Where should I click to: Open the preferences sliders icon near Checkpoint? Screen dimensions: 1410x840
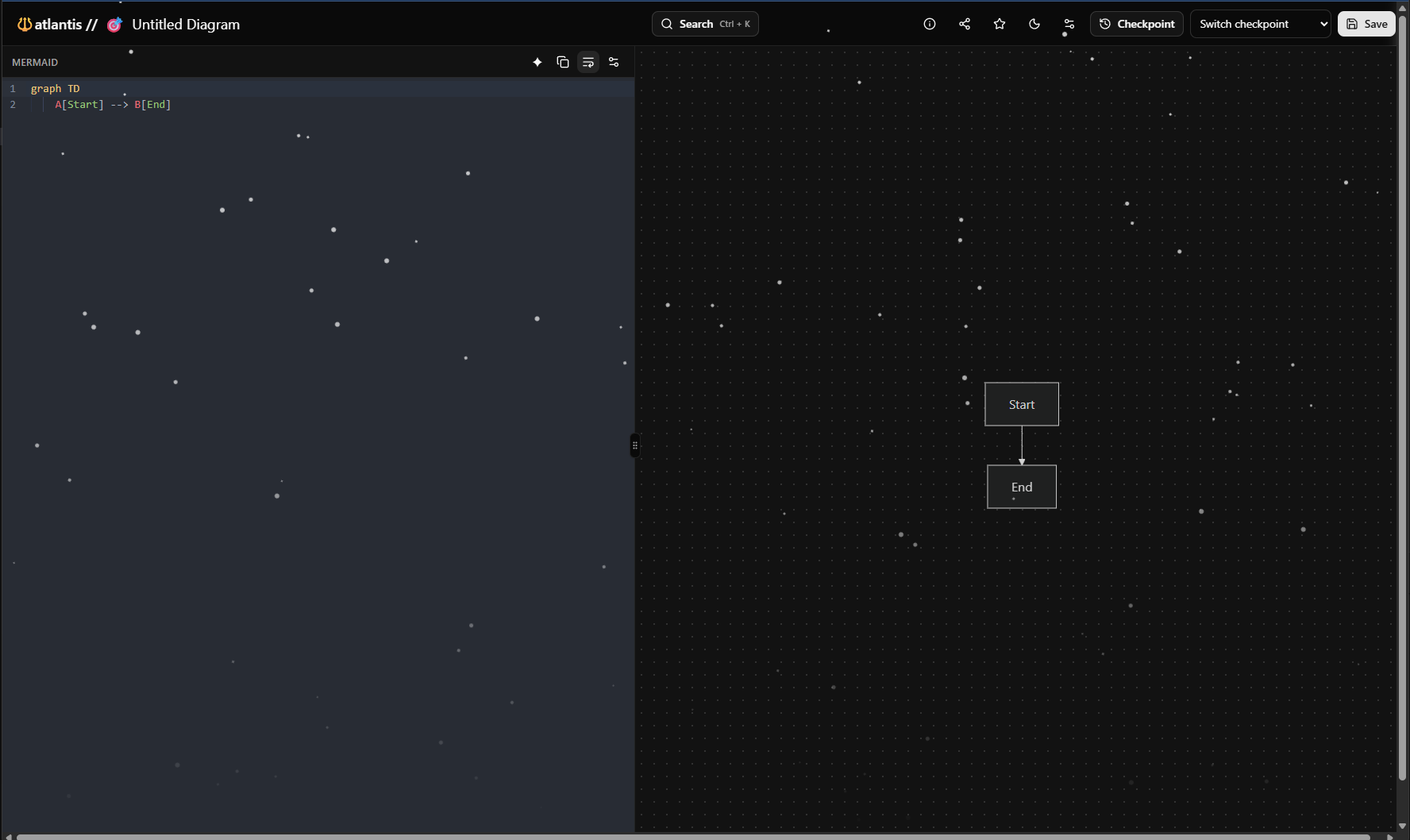pyautogui.click(x=1069, y=24)
